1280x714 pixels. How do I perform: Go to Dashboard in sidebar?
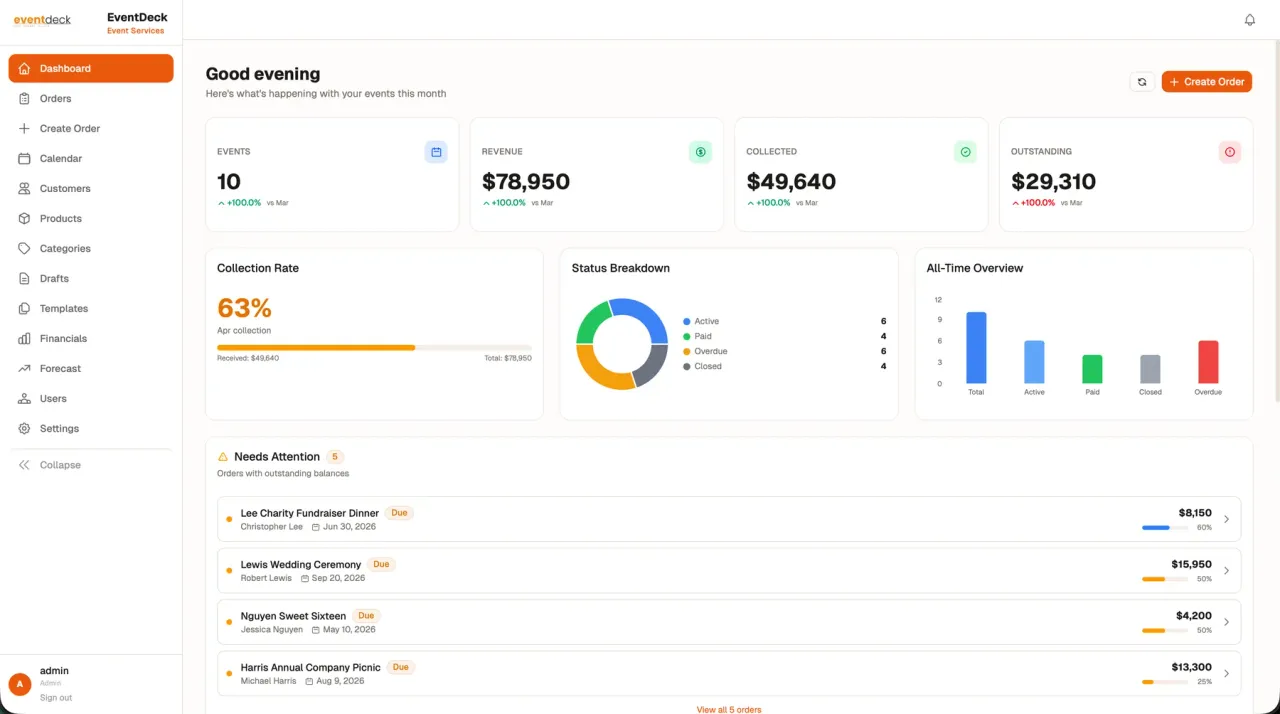(91, 69)
